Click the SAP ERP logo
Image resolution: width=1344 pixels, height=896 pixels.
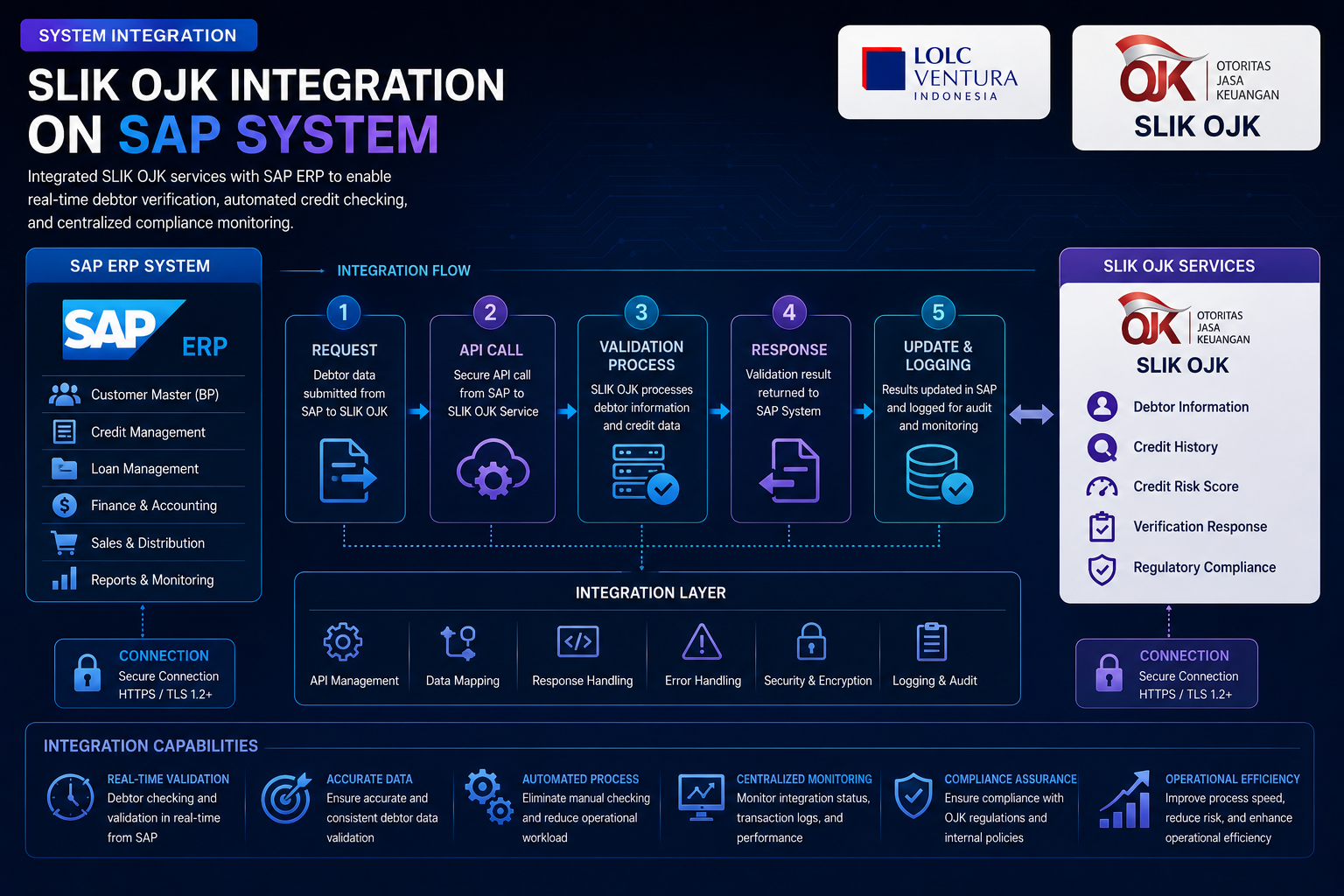coord(144,330)
